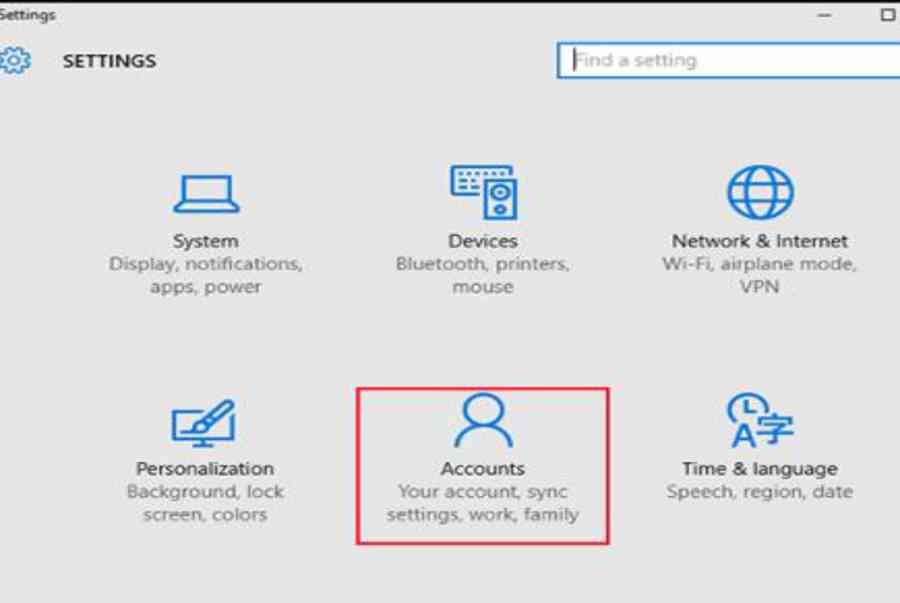Open the Devices category label
The width and height of the screenshot is (900, 603).
point(482,241)
